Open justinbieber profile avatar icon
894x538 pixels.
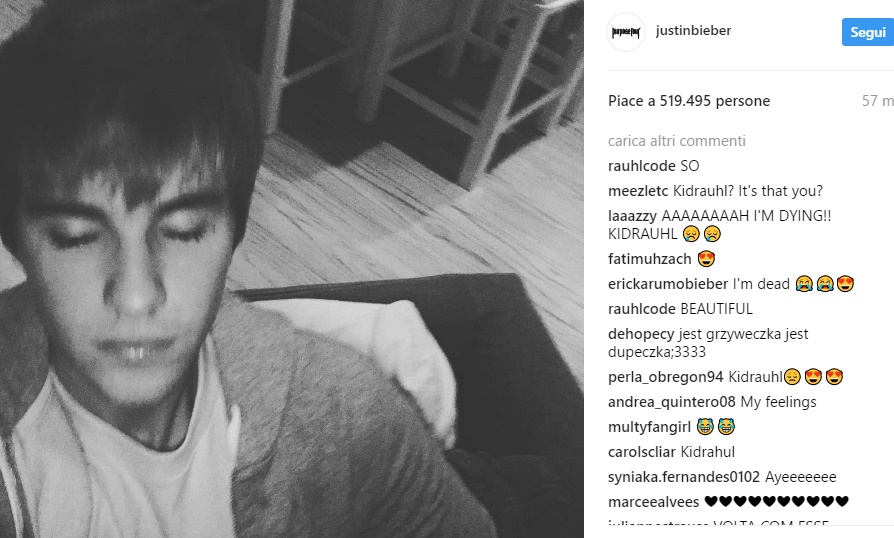tap(625, 32)
